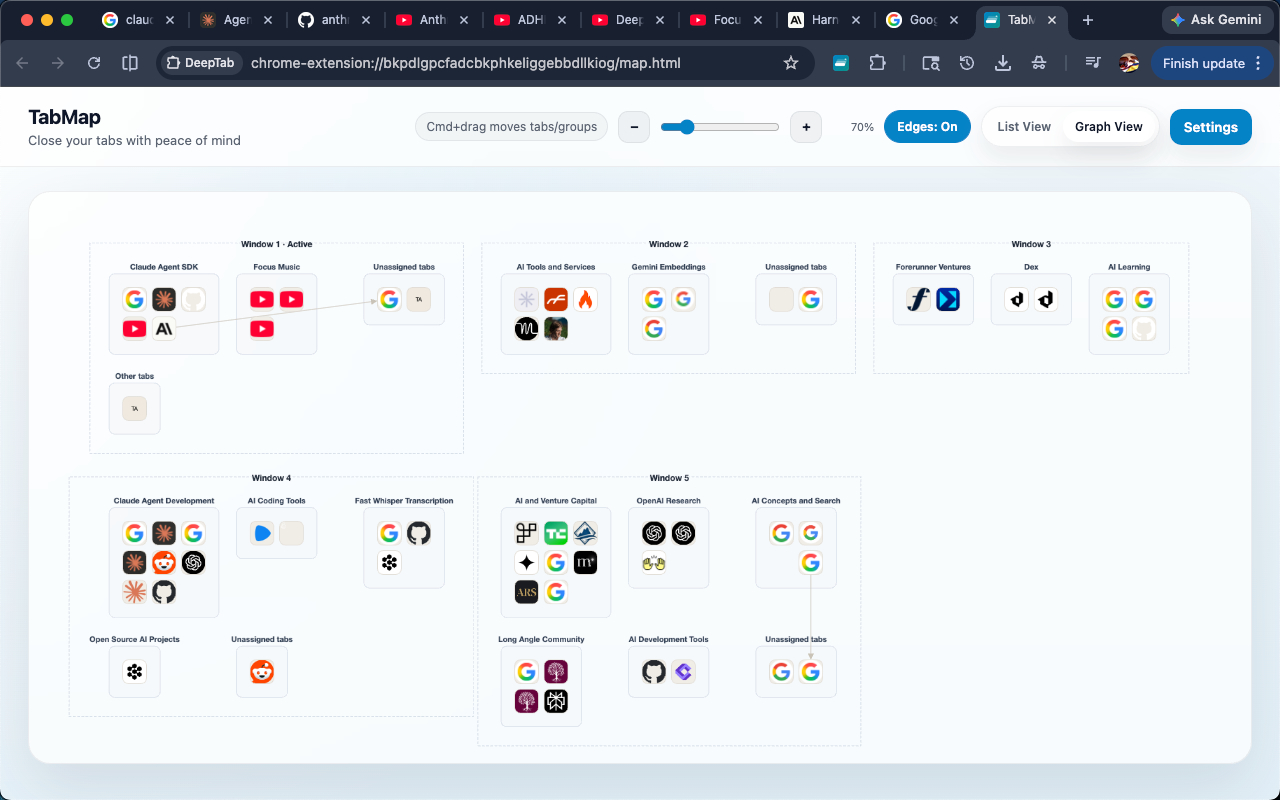Open the cursive f icon in Forerunner Ventures
Screen dimensions: 1280x800
pos(918,299)
